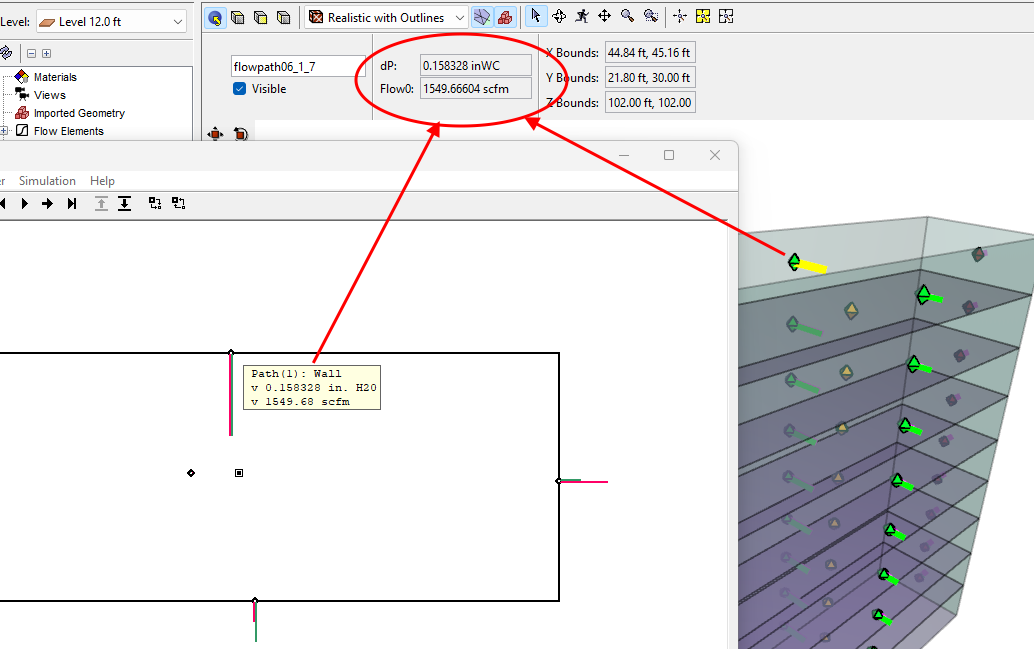Activate the orbit view tool

pos(559,16)
